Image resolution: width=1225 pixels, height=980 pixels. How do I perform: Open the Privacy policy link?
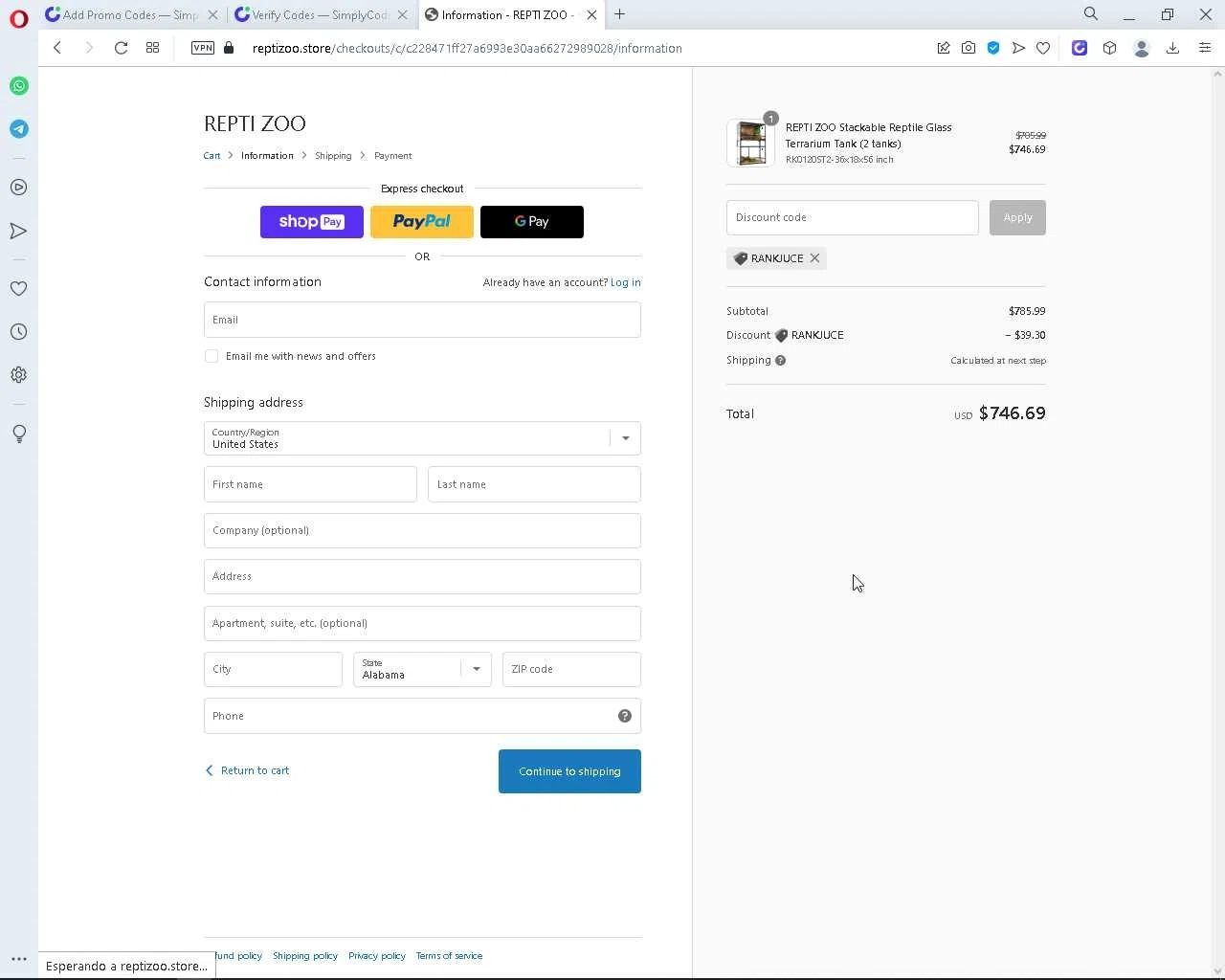[377, 956]
